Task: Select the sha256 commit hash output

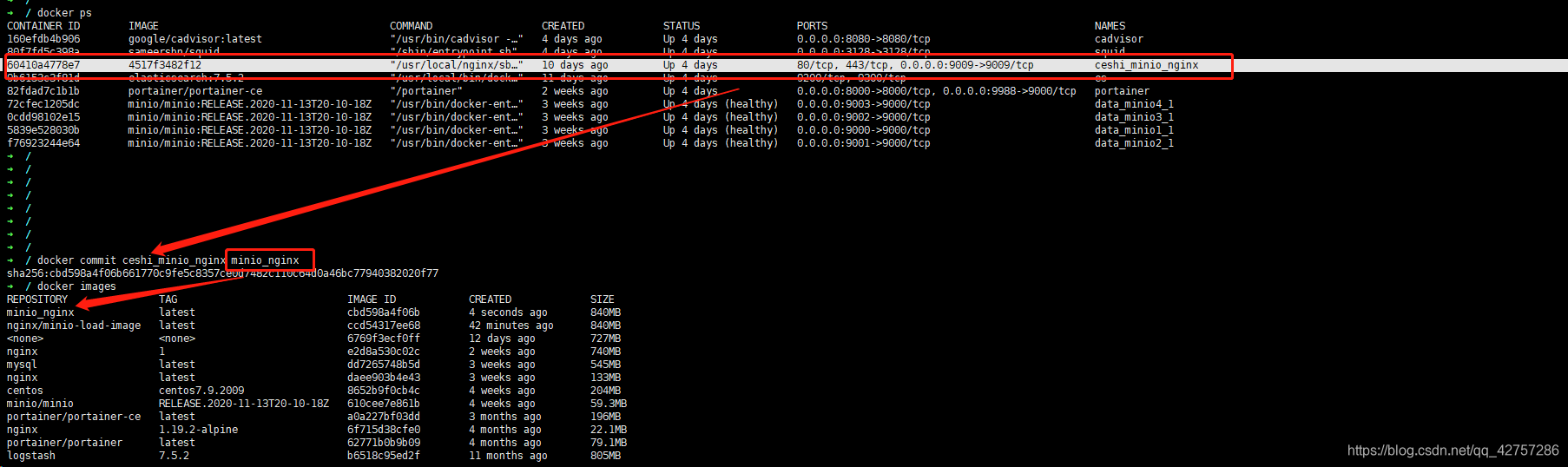Action: pos(222,273)
